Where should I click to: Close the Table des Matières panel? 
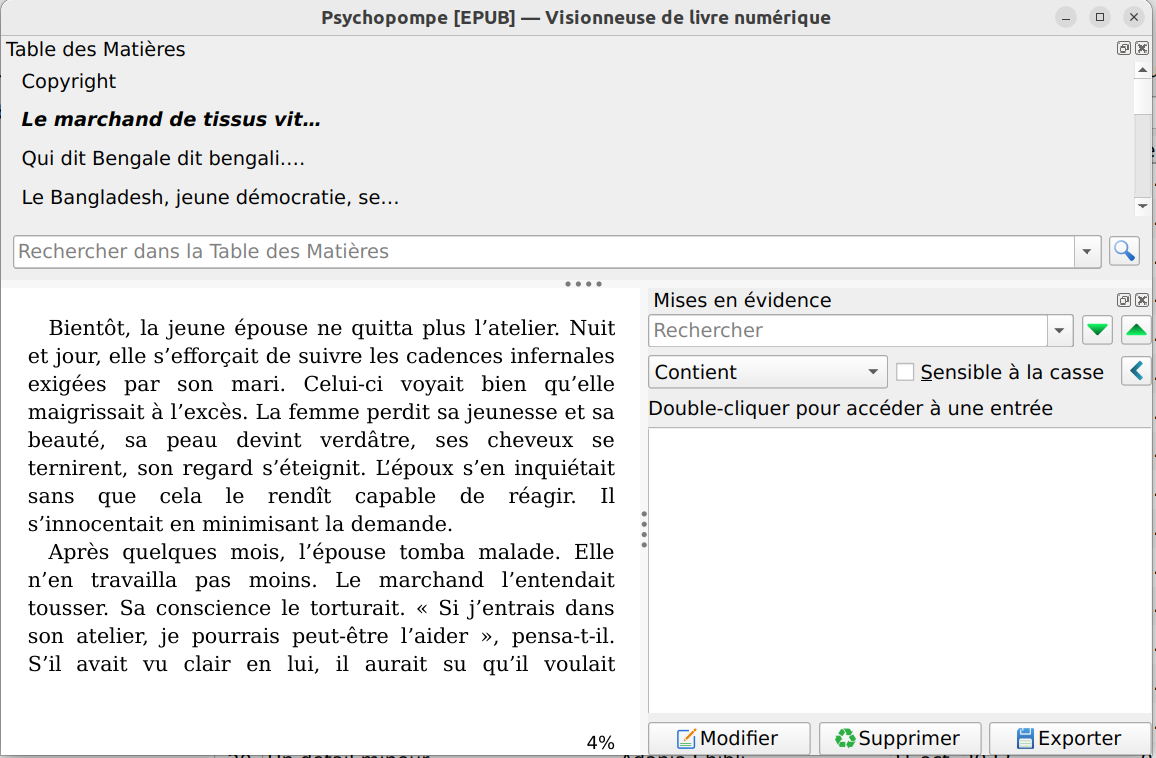click(x=1142, y=49)
